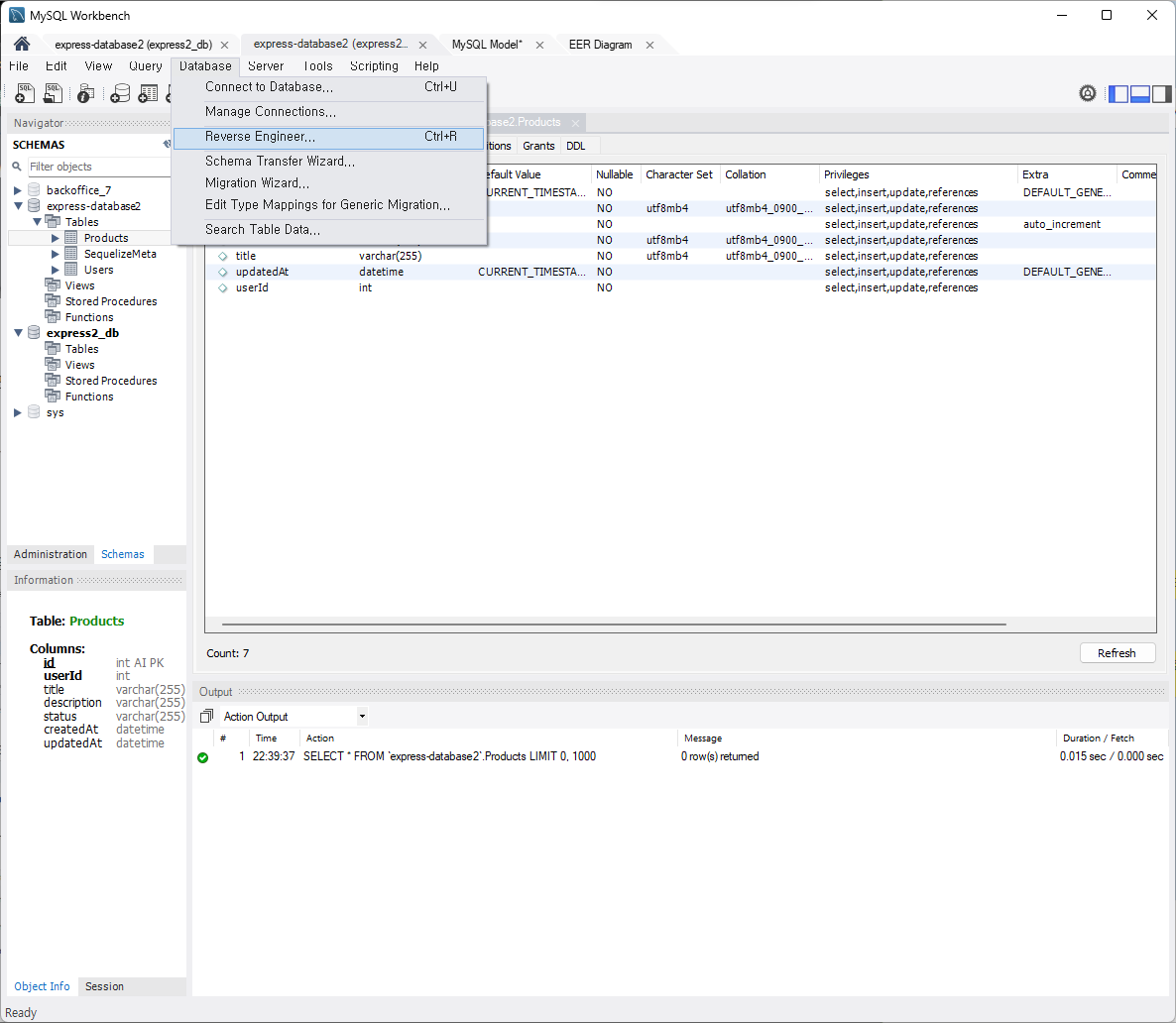Click the output copy icon beside Action Output

tap(207, 717)
